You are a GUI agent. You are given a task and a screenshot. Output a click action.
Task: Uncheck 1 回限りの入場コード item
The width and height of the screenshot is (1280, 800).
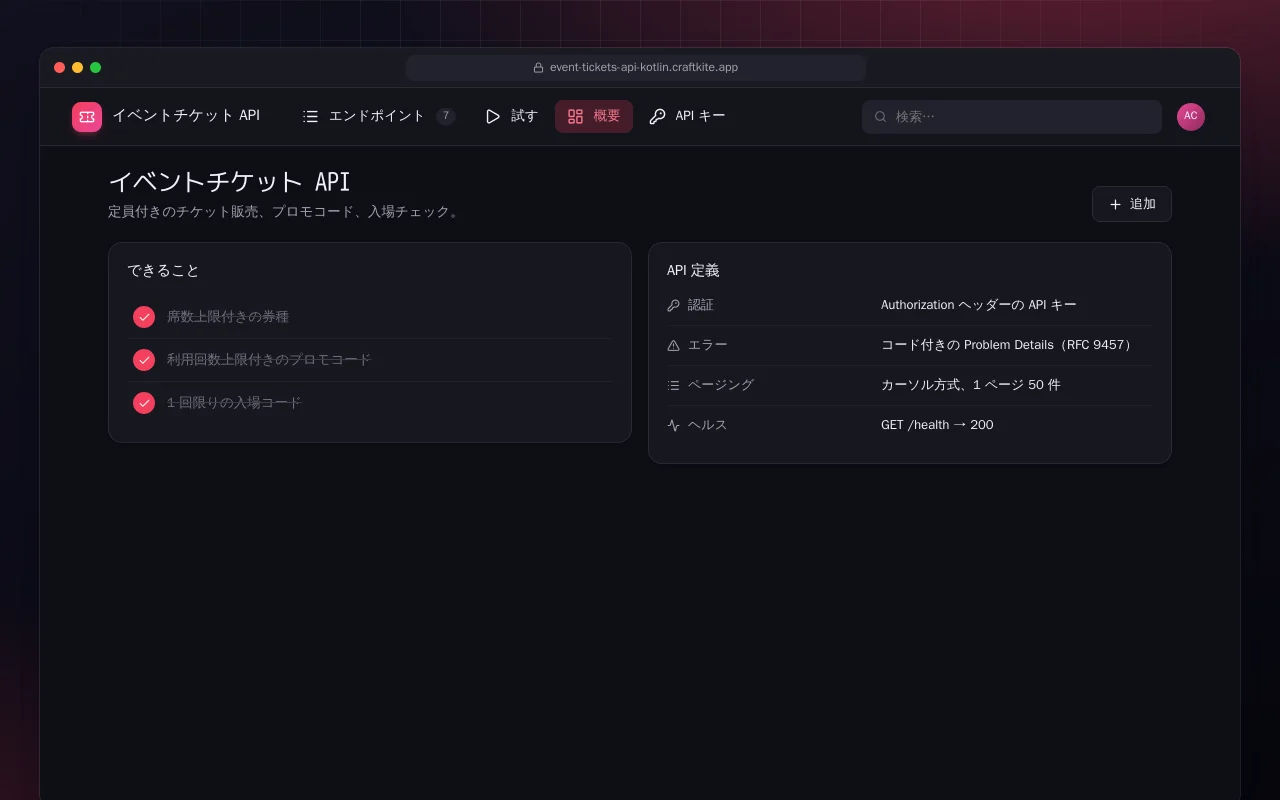point(144,403)
